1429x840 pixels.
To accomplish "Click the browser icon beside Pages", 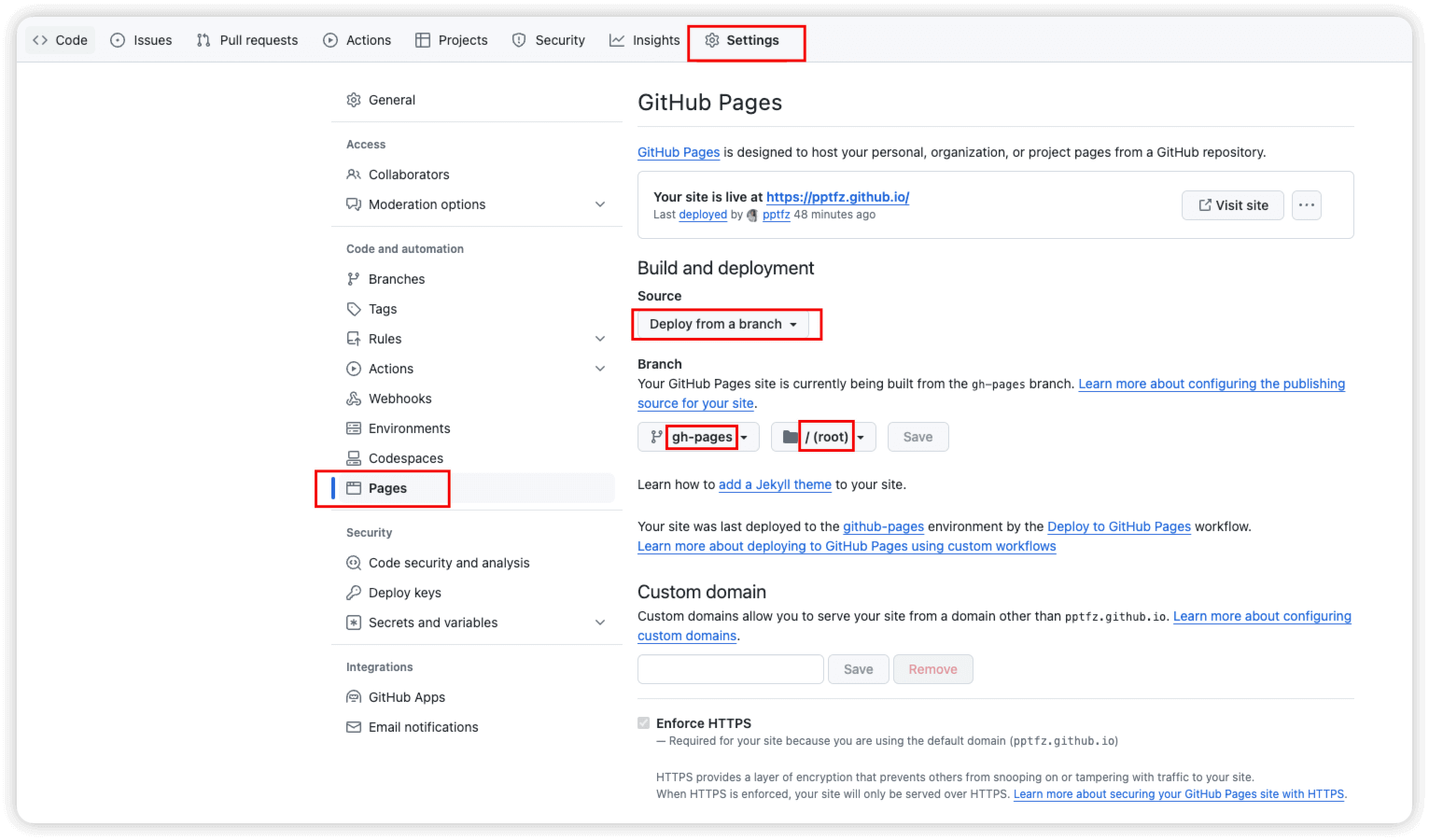I will [x=354, y=488].
